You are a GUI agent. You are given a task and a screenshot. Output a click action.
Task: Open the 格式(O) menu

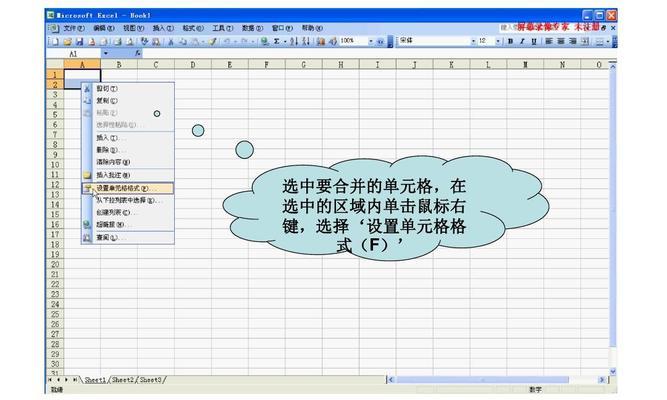(x=193, y=28)
